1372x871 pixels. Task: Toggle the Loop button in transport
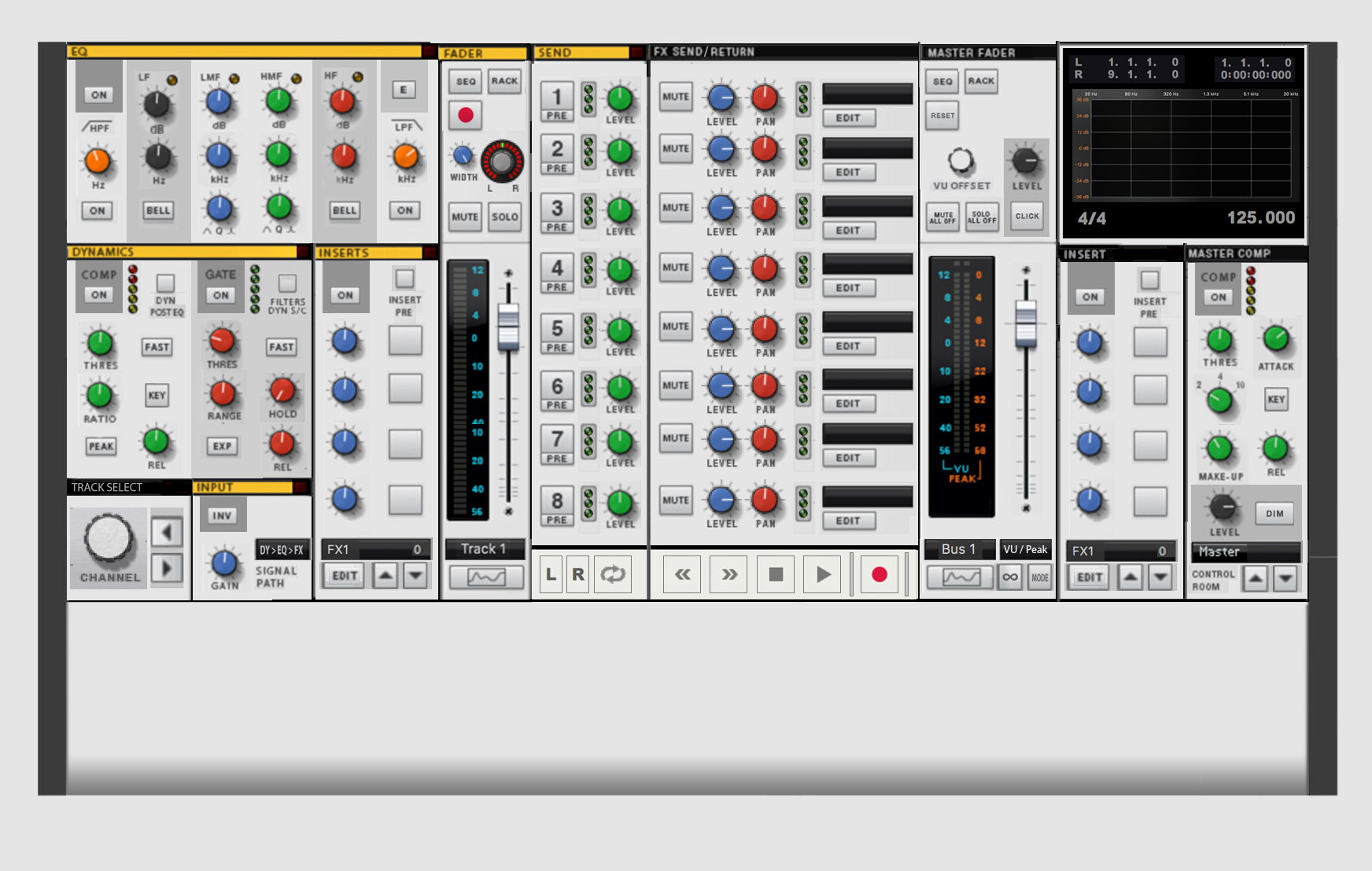(613, 574)
